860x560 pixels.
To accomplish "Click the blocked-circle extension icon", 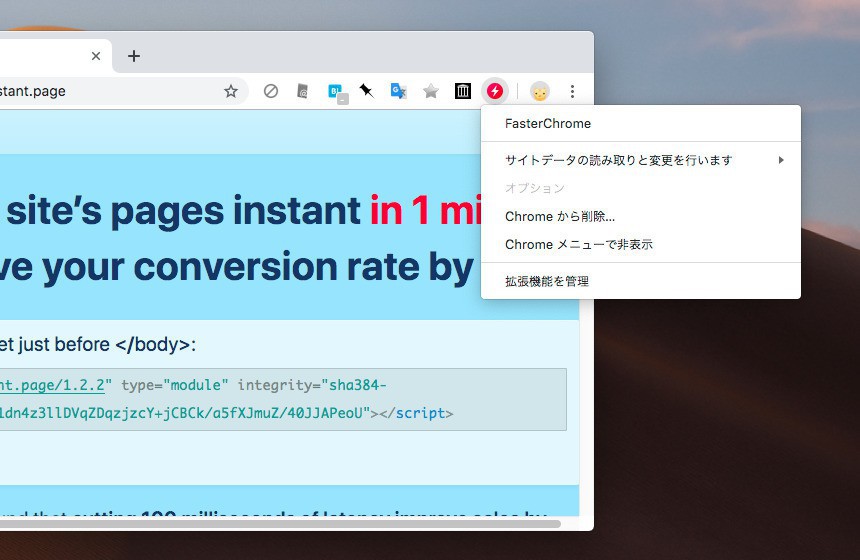I will pos(270,91).
